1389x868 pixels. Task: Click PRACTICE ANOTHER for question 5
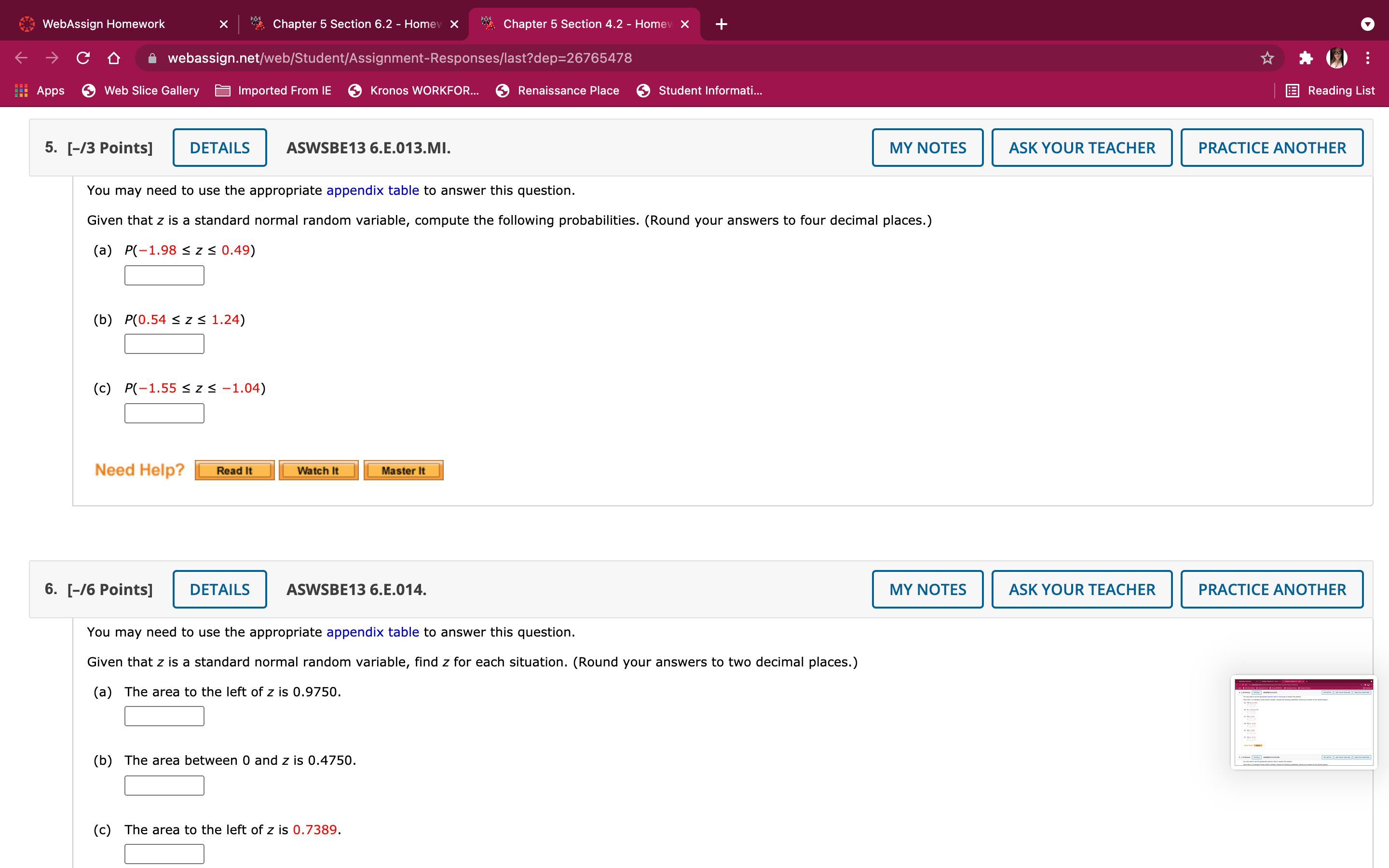pos(1271,148)
